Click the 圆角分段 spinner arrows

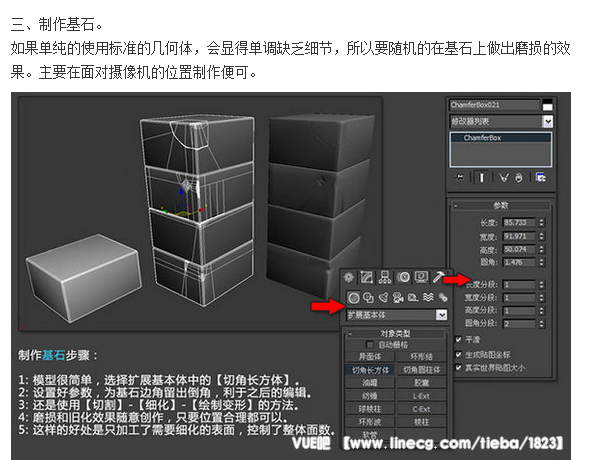(541, 324)
